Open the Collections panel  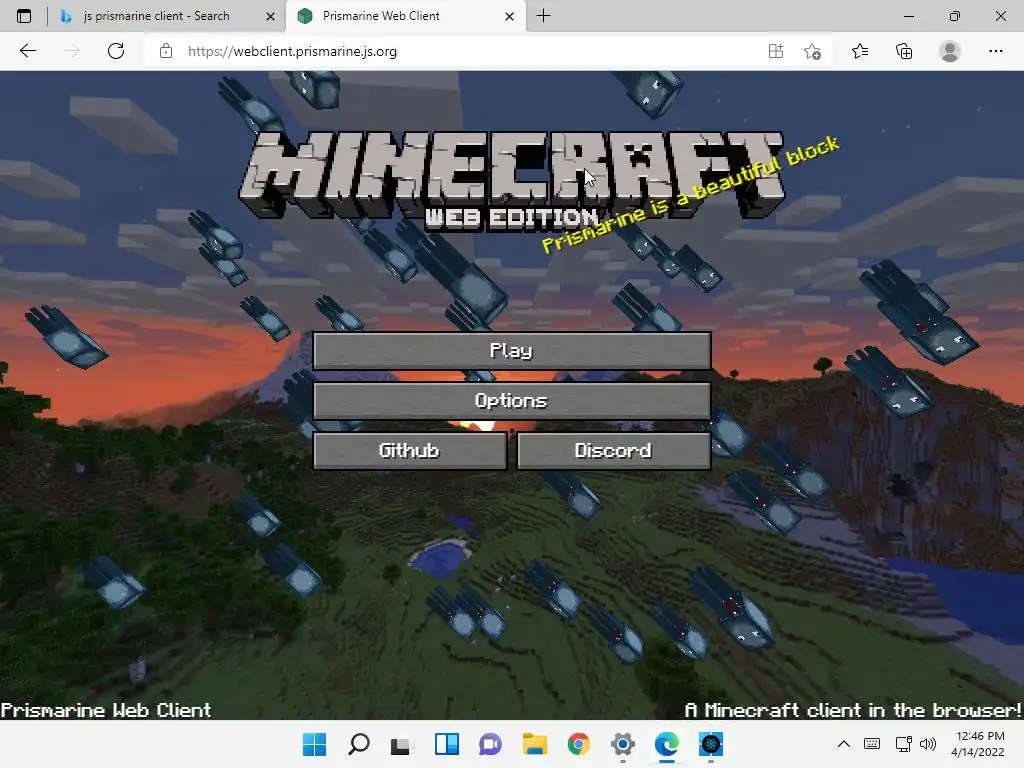[x=904, y=51]
